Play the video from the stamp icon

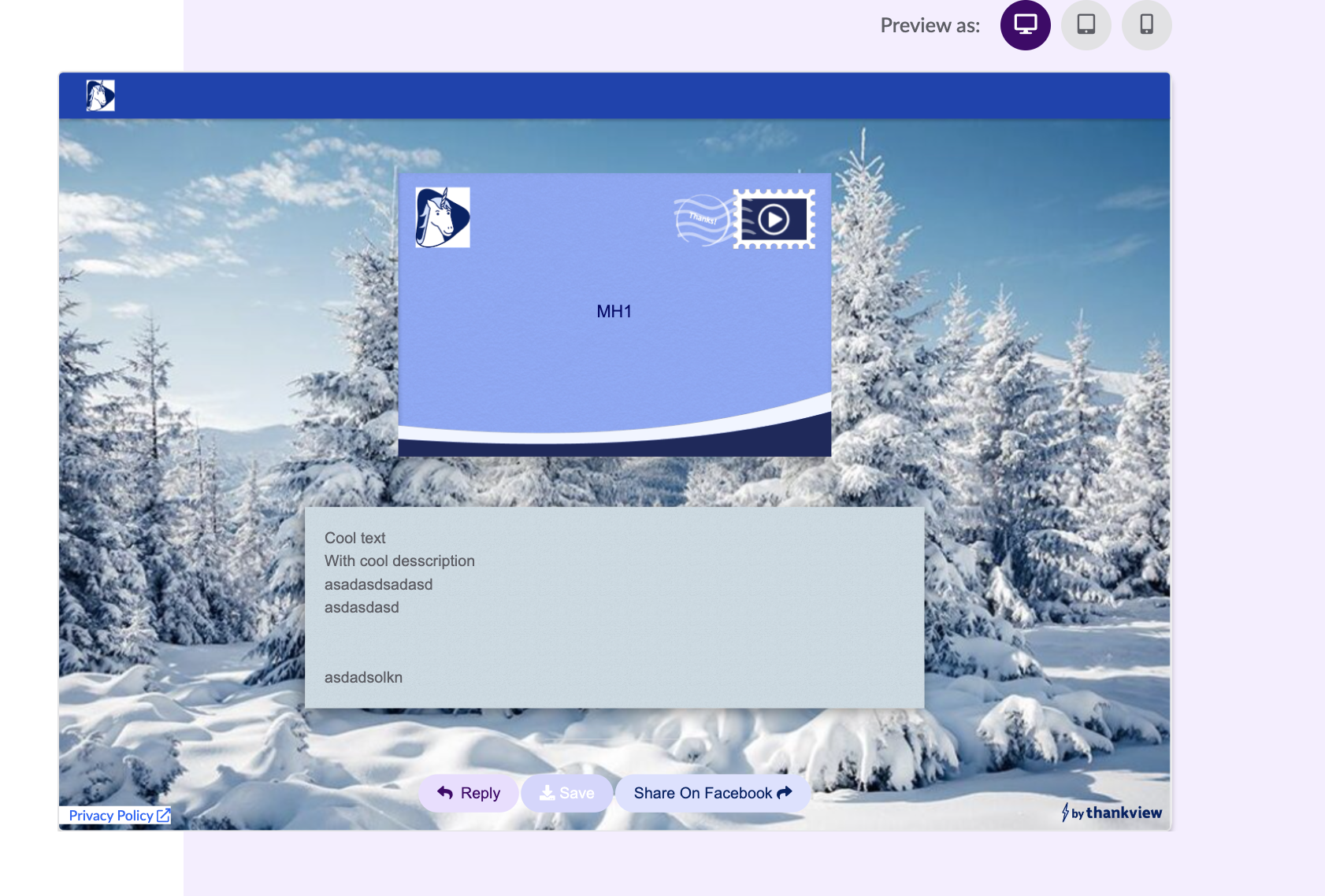click(x=774, y=219)
